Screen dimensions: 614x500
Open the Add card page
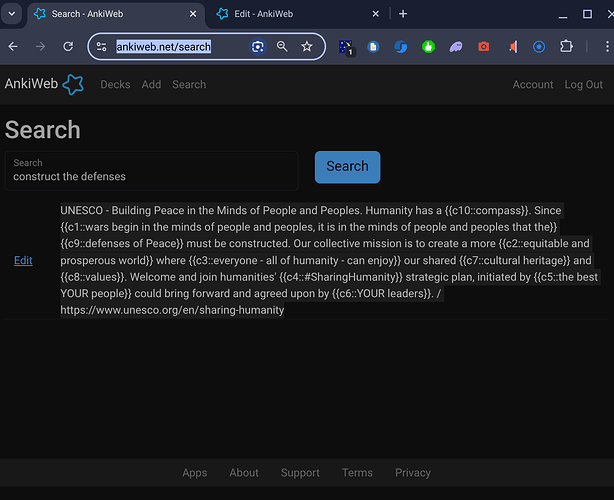[x=151, y=85]
